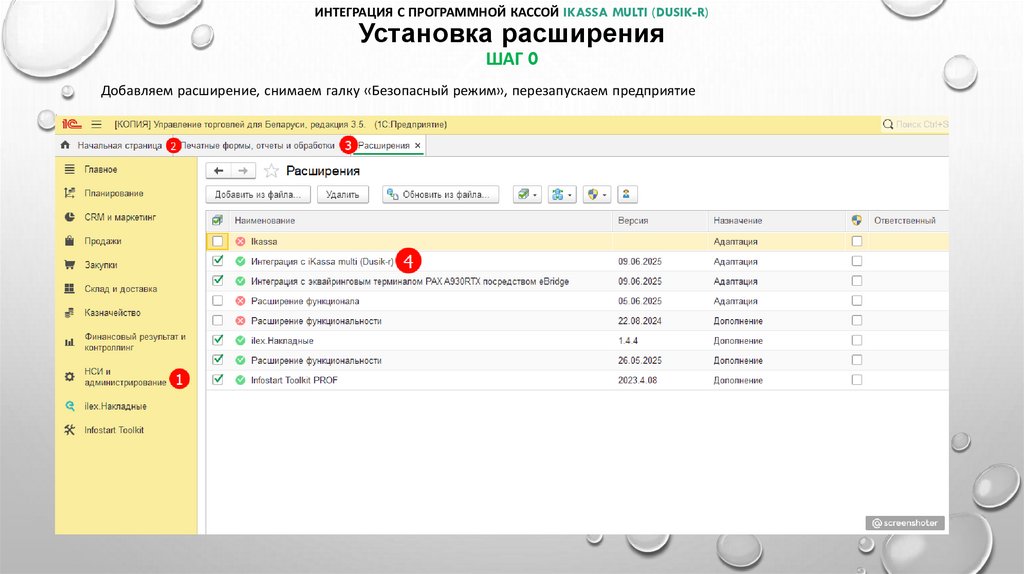Switch to Печатные формы, отчеты и обработки tab
This screenshot has width=1024, height=574.
[258, 146]
